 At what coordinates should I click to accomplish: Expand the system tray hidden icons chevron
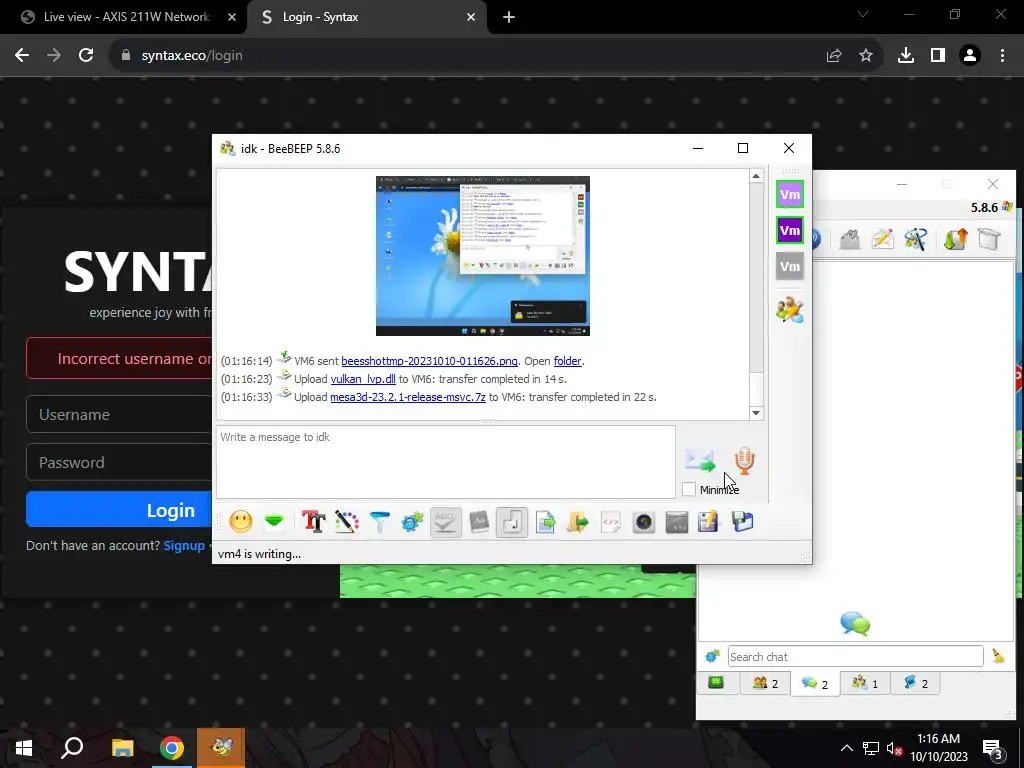846,748
